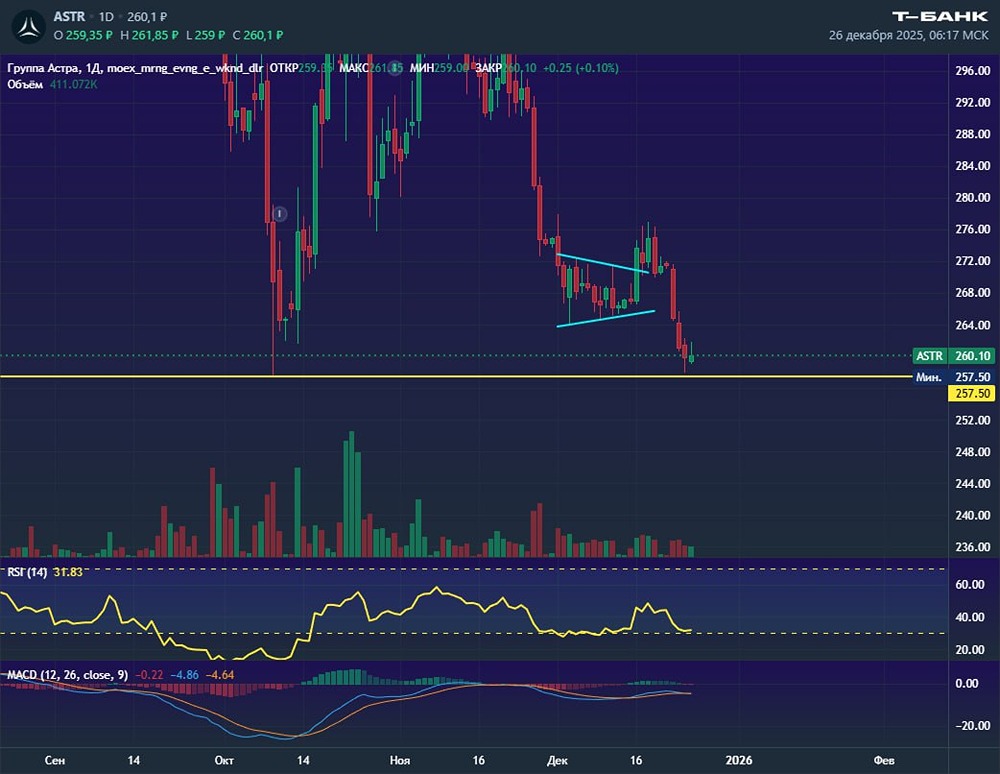Click the 280.00 price axis label
Viewport: 1000px width, 774px height.
click(972, 198)
